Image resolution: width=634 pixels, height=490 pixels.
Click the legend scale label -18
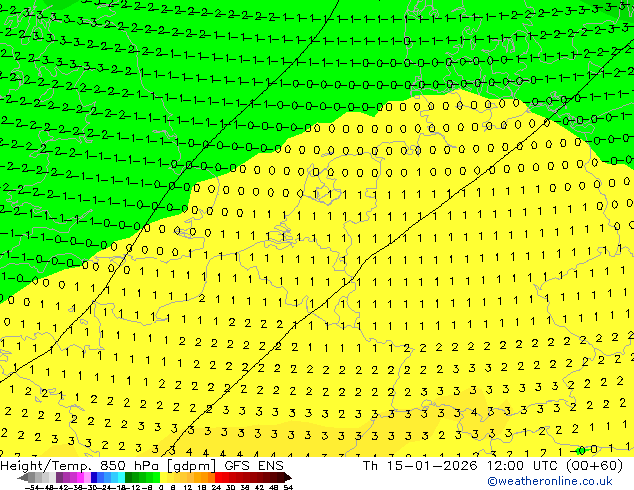point(119,487)
